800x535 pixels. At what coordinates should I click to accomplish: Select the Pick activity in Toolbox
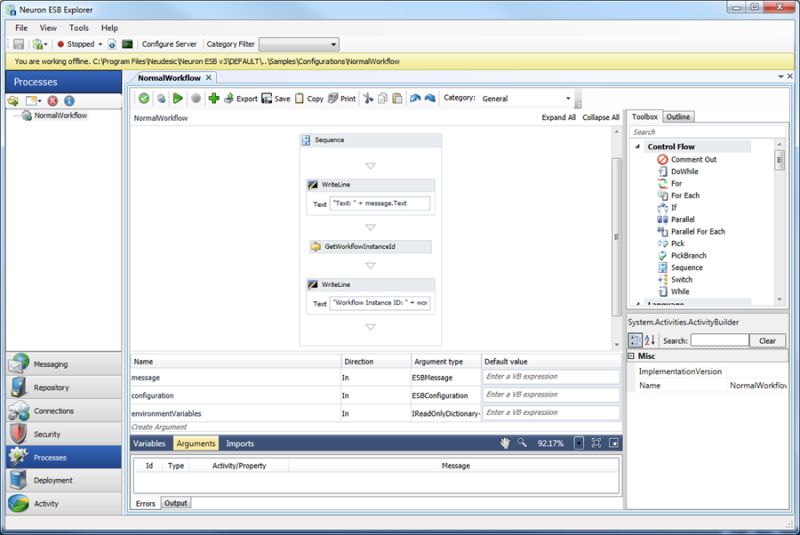(x=671, y=243)
